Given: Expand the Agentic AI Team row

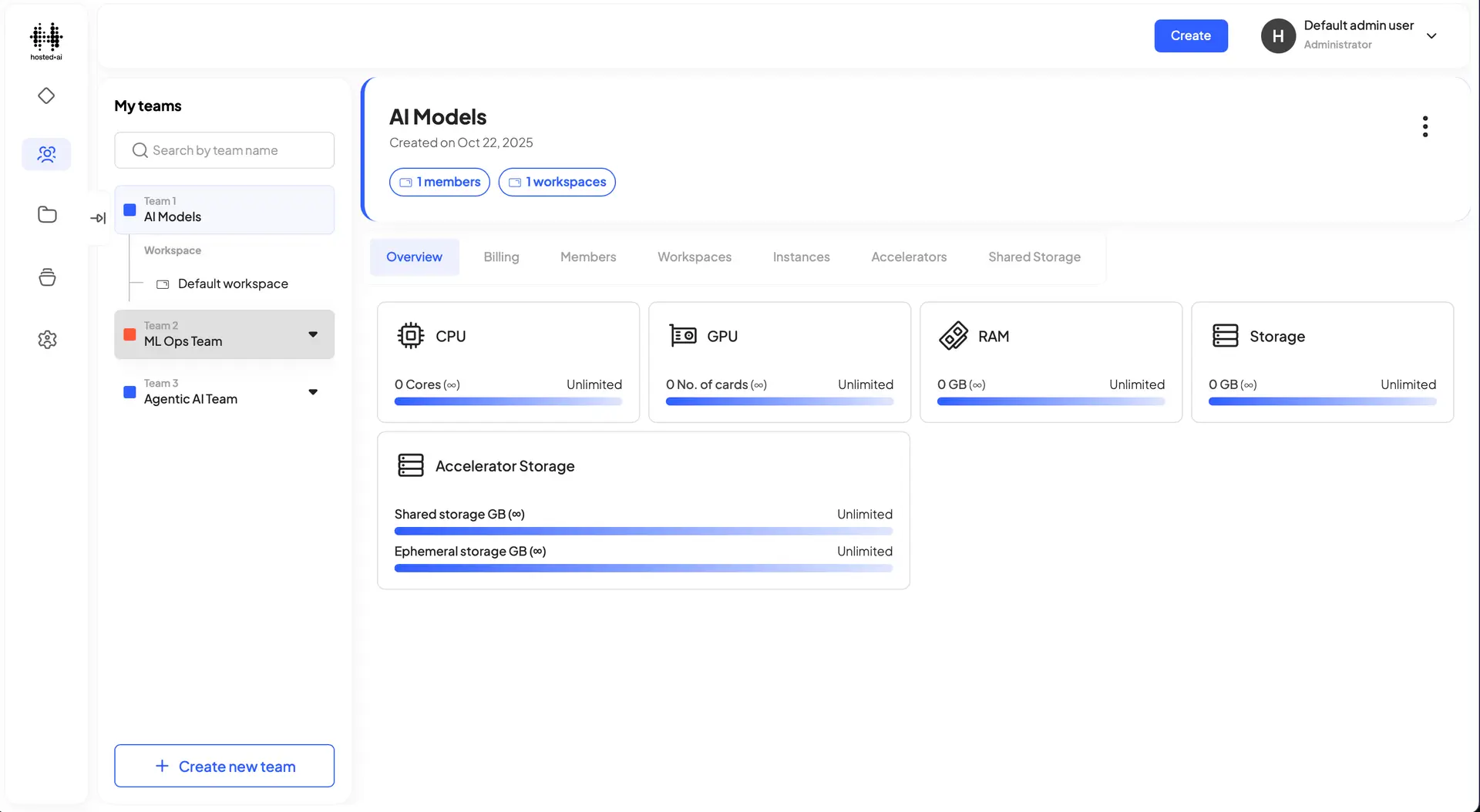Looking at the screenshot, I should (313, 391).
